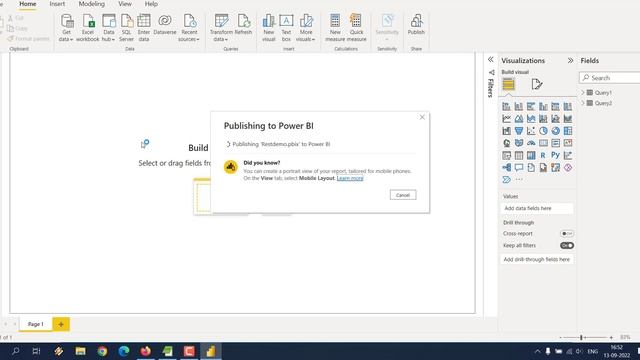This screenshot has width=640, height=360.
Task: Select the Treemap visual
Action: point(568,131)
